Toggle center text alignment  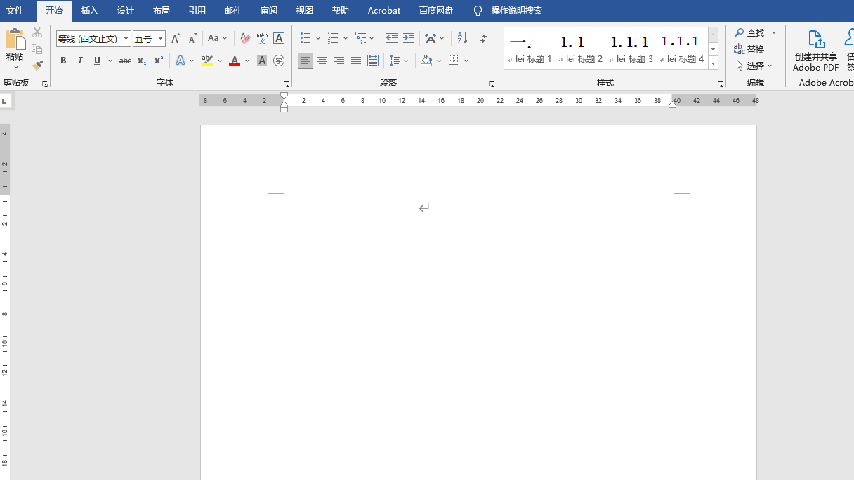tap(322, 61)
